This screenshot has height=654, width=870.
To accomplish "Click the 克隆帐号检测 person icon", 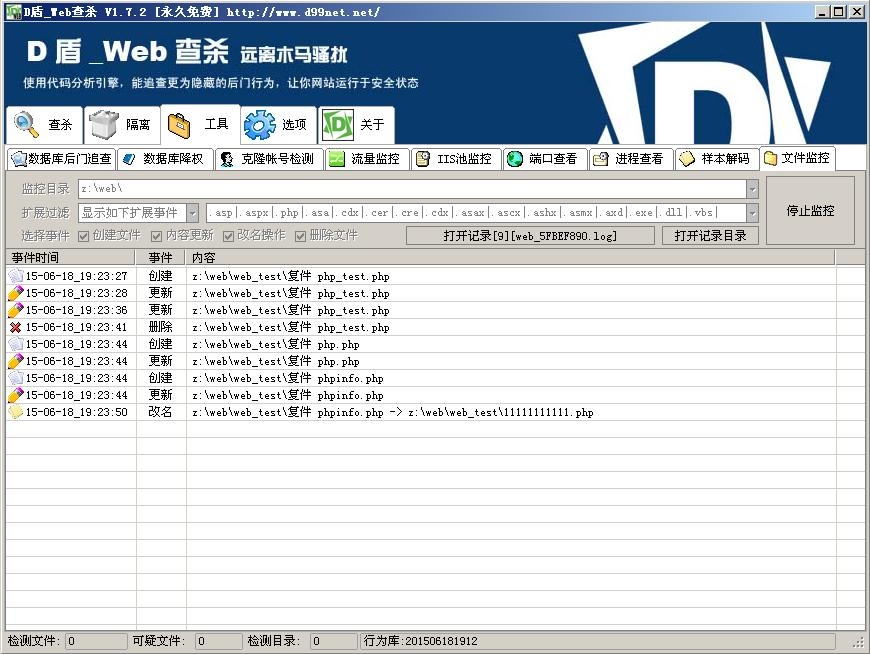I will (226, 159).
